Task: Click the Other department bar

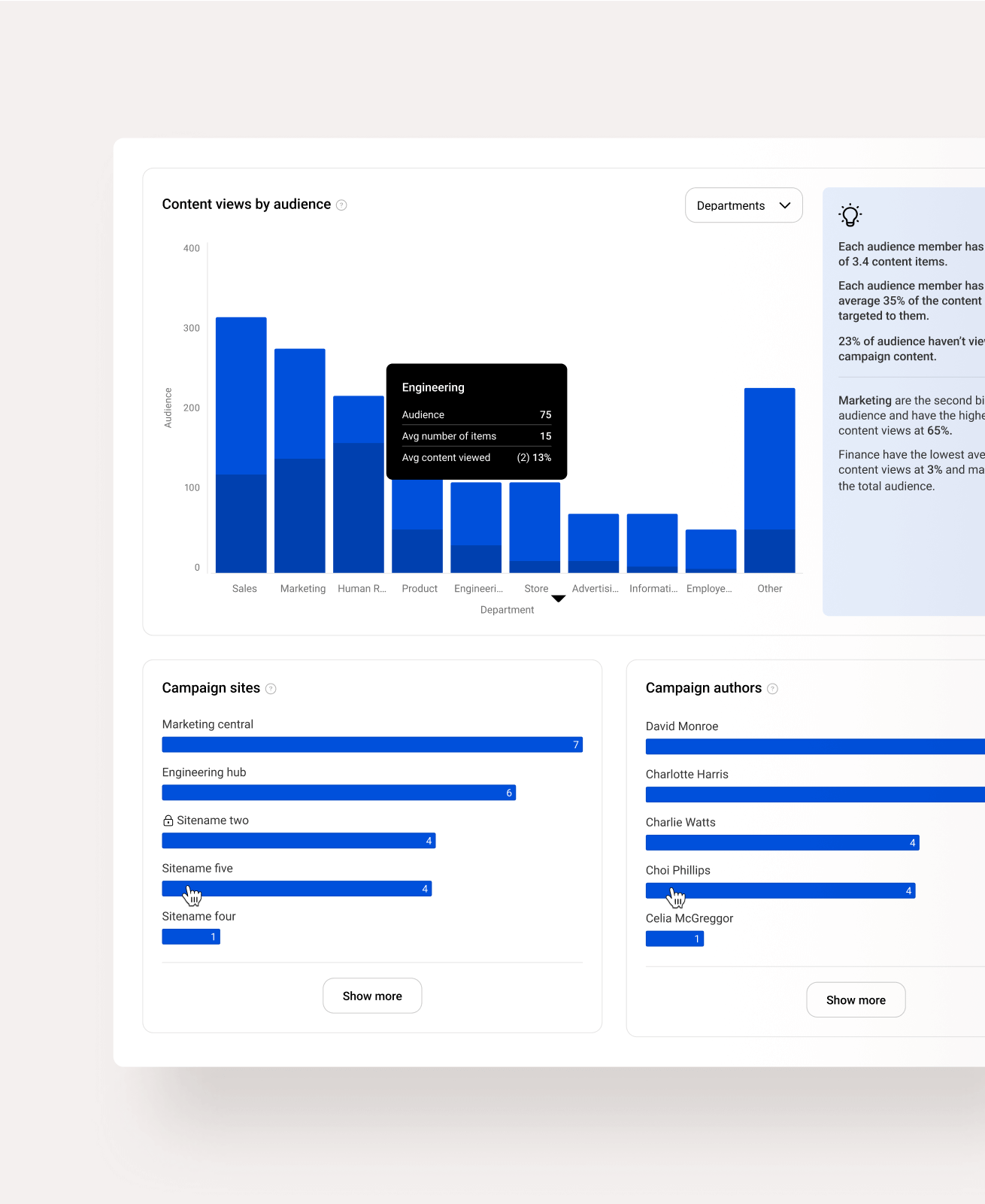Action: [769, 480]
